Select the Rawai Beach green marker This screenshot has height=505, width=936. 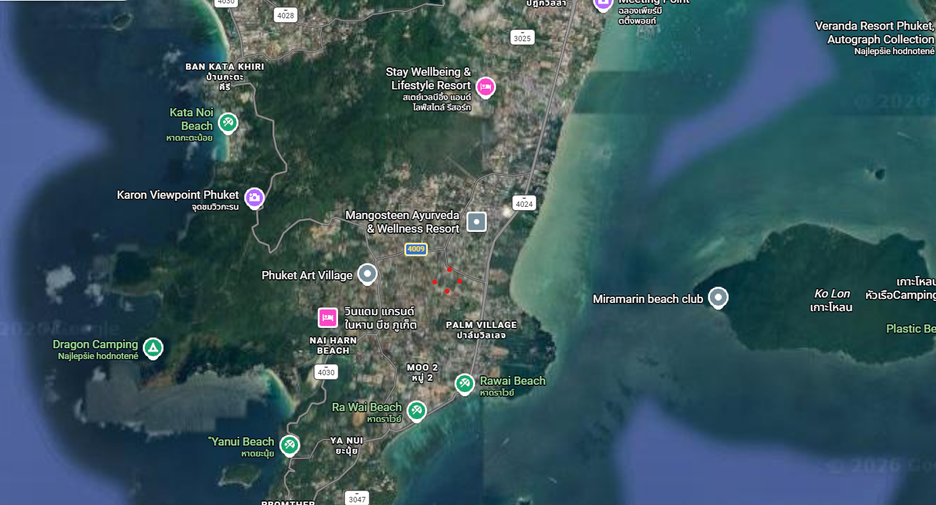pos(464,384)
